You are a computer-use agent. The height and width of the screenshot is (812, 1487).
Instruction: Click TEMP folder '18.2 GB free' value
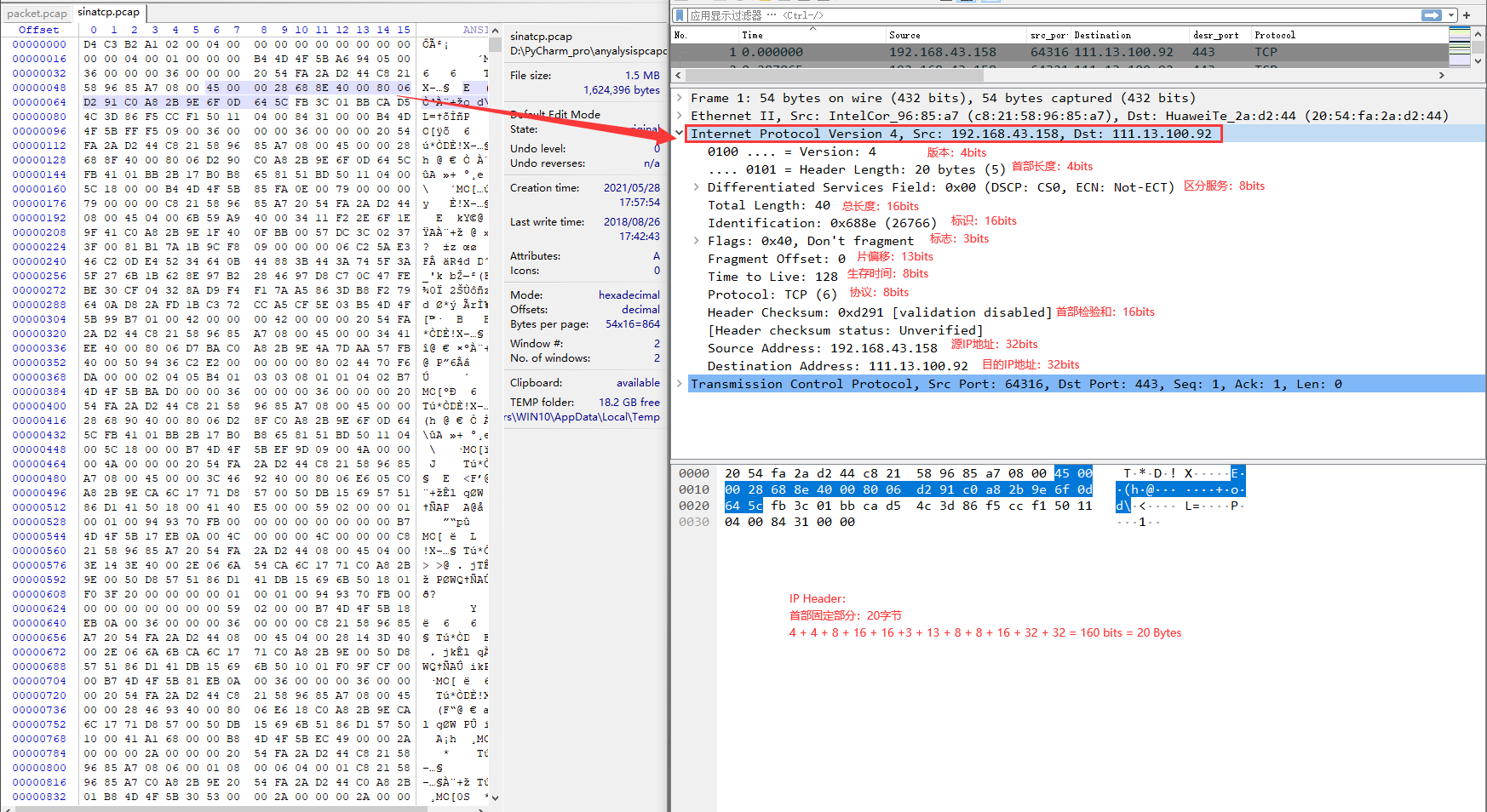629,403
